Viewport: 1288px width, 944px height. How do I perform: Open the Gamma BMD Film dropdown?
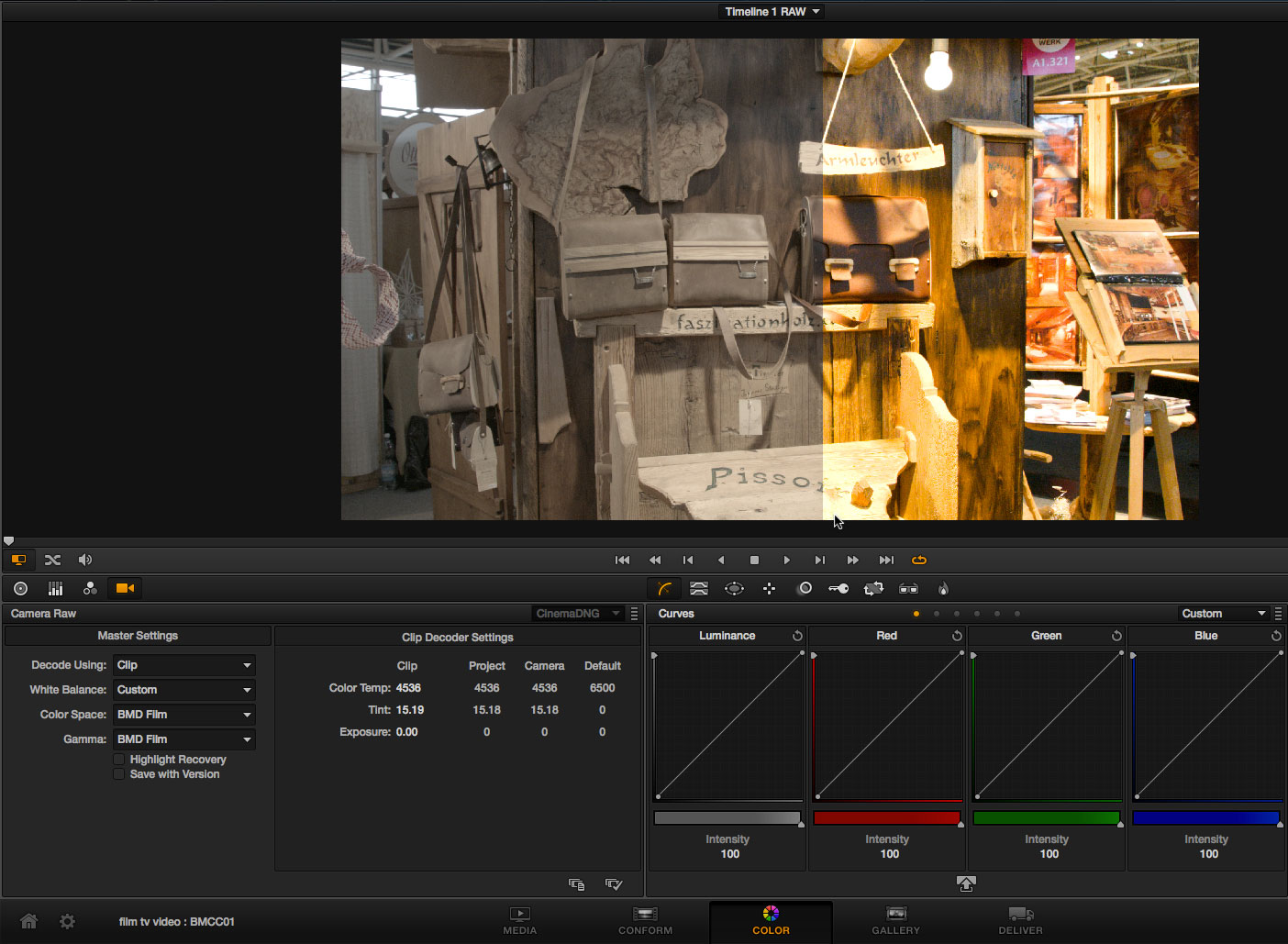pyautogui.click(x=183, y=739)
